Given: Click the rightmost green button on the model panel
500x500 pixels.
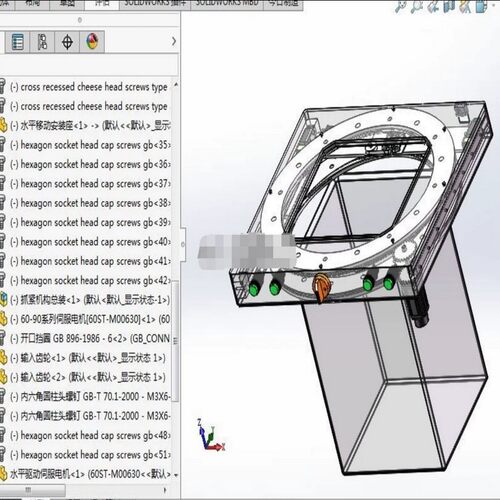Looking at the screenshot, I should [389, 283].
